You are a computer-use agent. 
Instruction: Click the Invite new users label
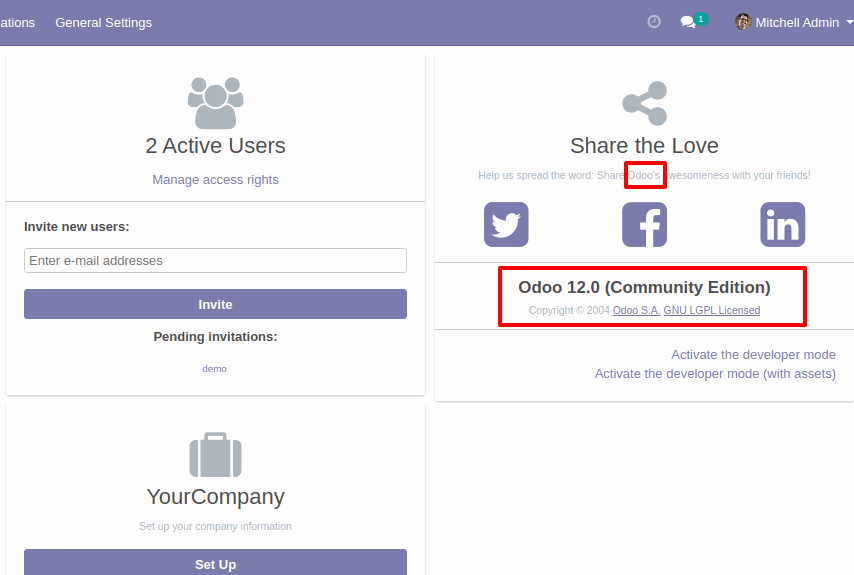(x=77, y=227)
